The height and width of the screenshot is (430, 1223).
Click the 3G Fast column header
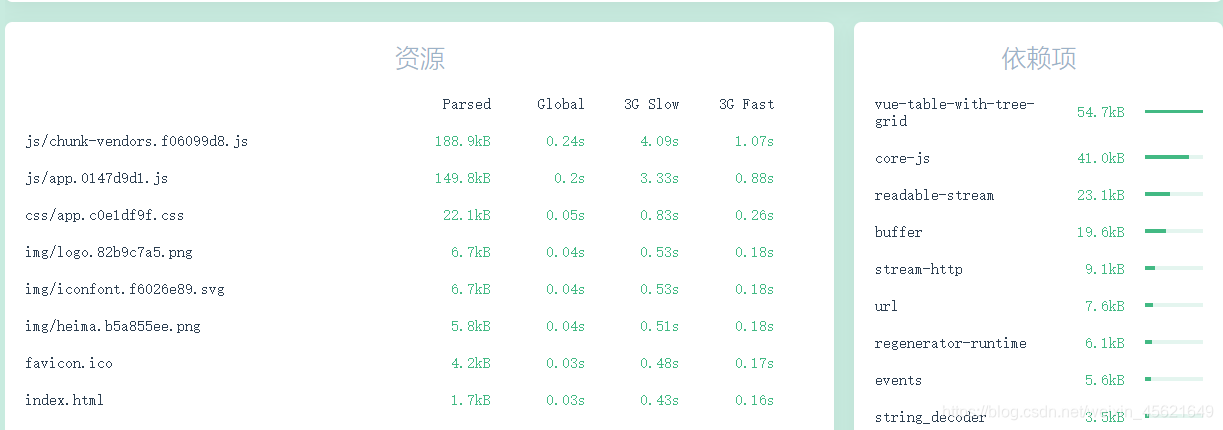(x=747, y=105)
